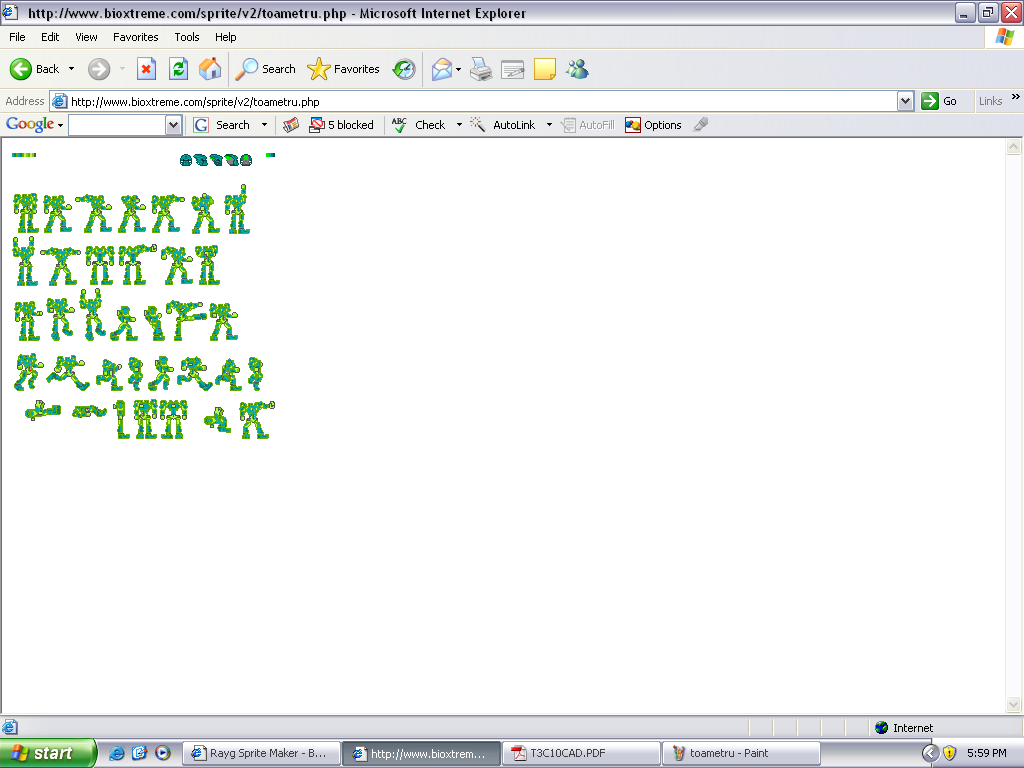Screen dimensions: 1024x768
Task: Open the Tools menu
Action: click(x=187, y=37)
